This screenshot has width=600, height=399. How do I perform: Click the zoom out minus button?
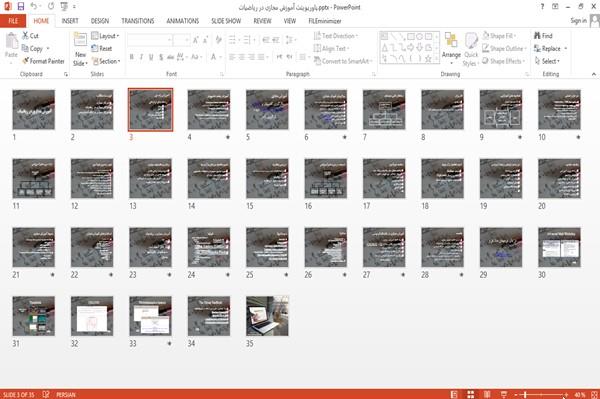click(x=516, y=394)
